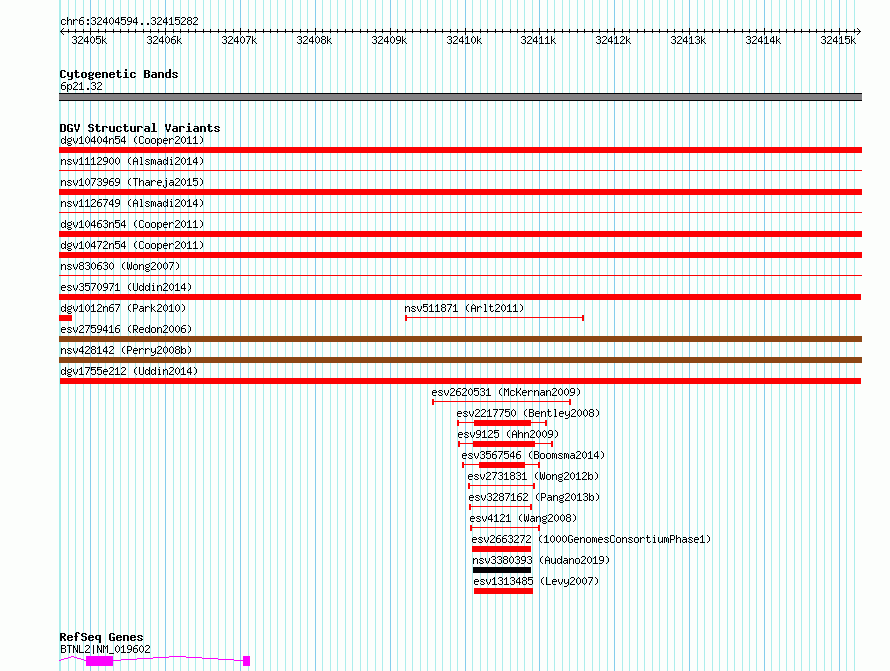Click the brown nsv428142 variant bar
Screen dimensions: 890x671
point(460,360)
